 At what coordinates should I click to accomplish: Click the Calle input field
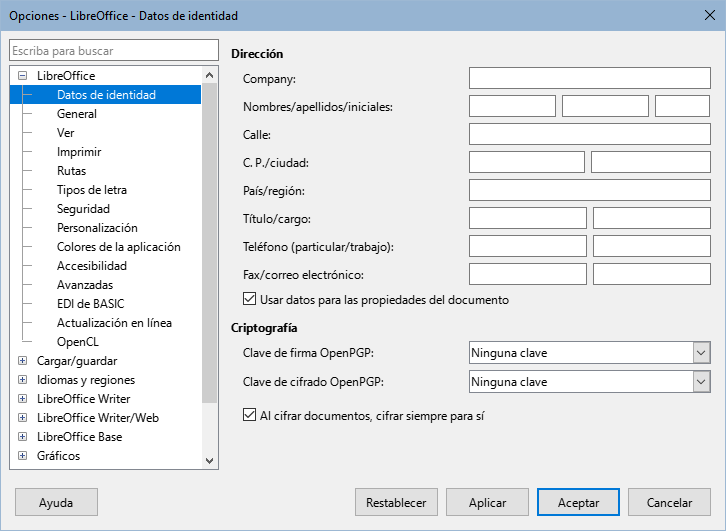tap(589, 134)
